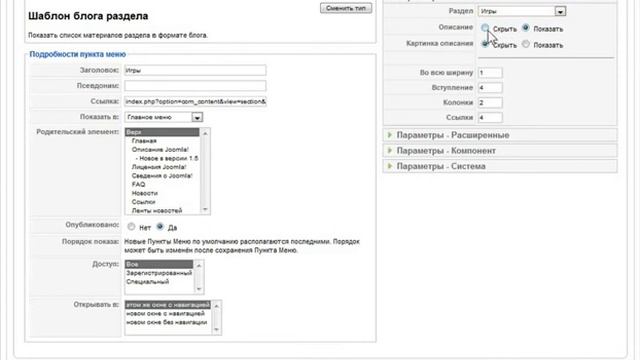Edit the Во всю ширину field
The image size is (640, 360).
click(x=490, y=73)
